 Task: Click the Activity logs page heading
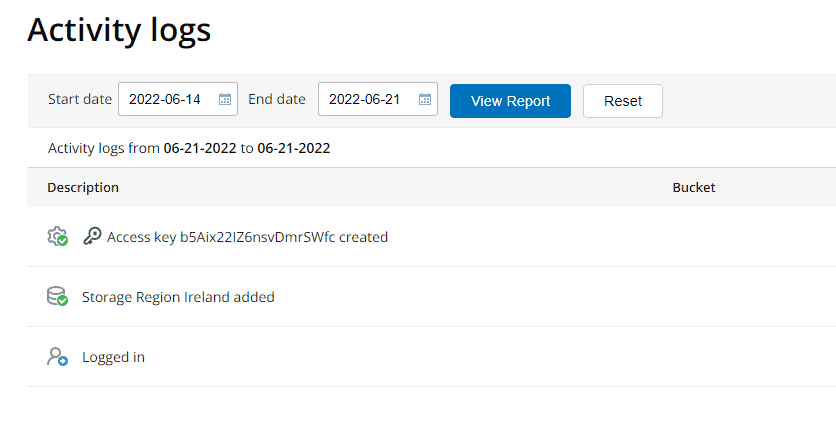[119, 31]
